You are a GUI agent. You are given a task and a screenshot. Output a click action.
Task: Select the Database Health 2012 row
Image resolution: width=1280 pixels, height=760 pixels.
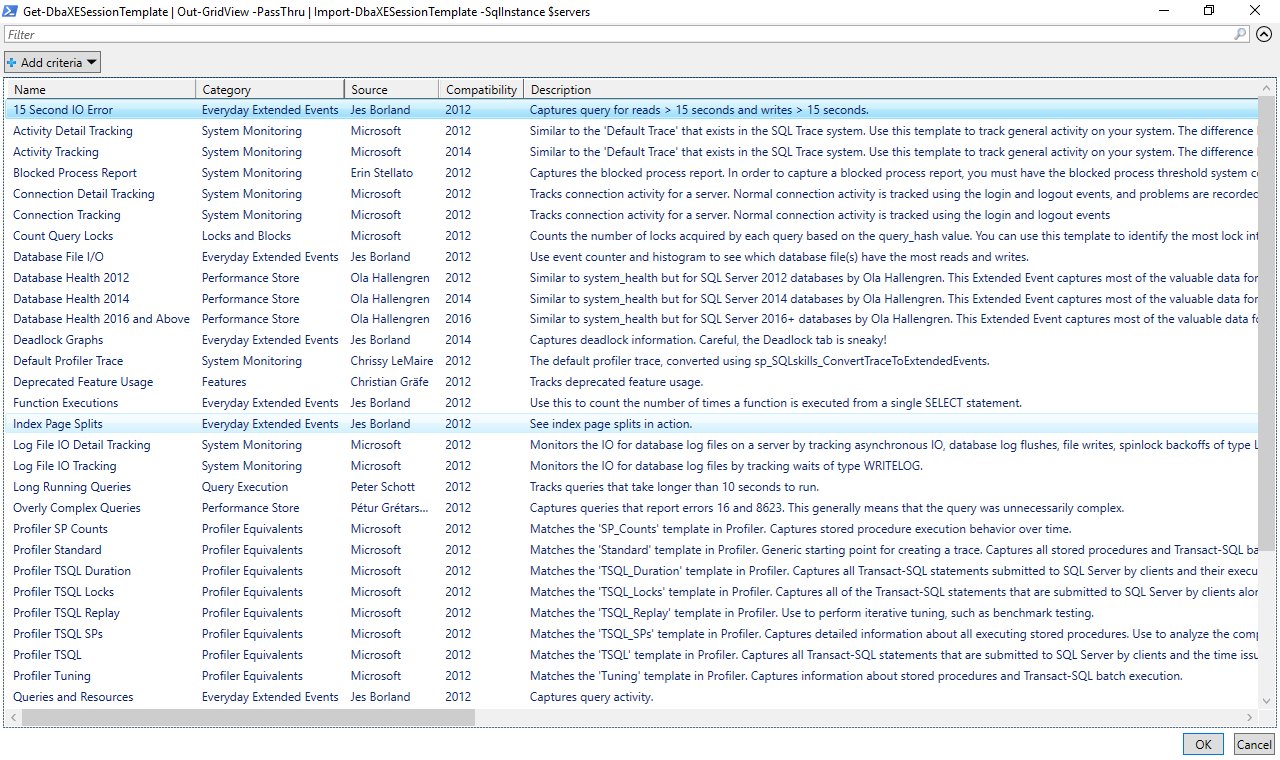(631, 278)
